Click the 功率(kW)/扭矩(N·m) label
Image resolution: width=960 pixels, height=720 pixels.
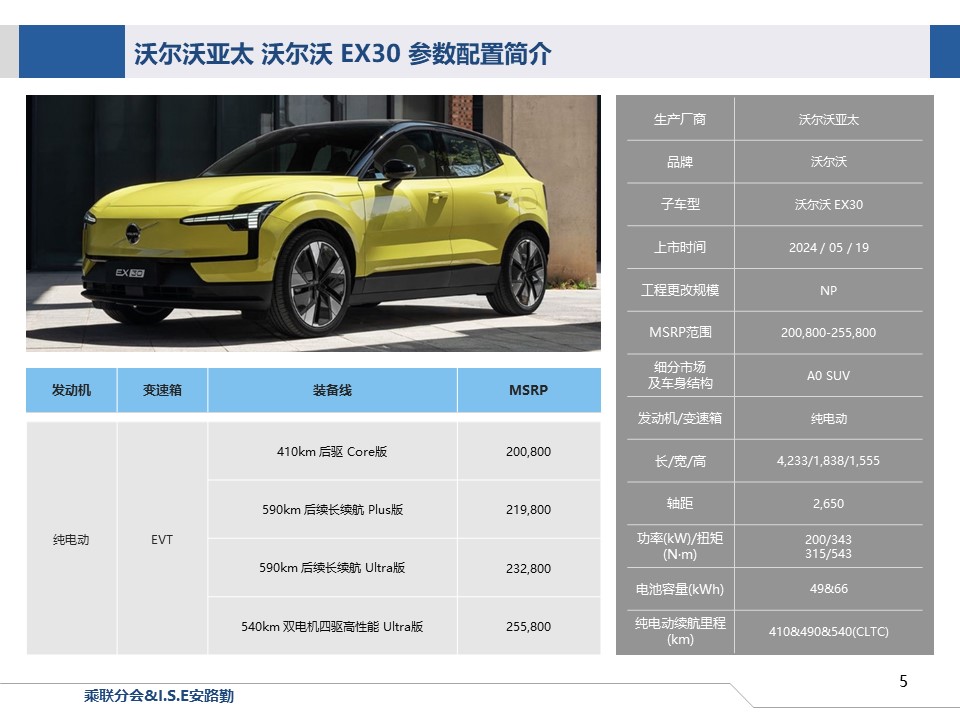(x=680, y=546)
